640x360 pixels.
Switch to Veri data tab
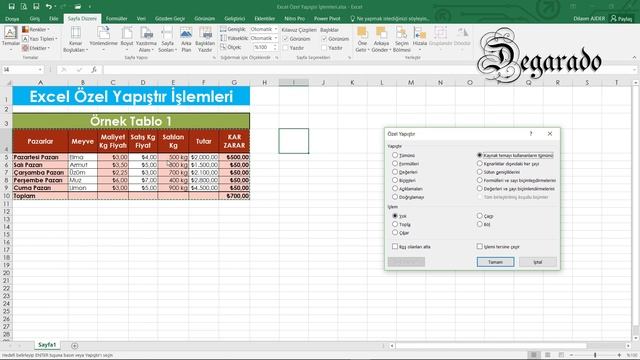click(141, 18)
